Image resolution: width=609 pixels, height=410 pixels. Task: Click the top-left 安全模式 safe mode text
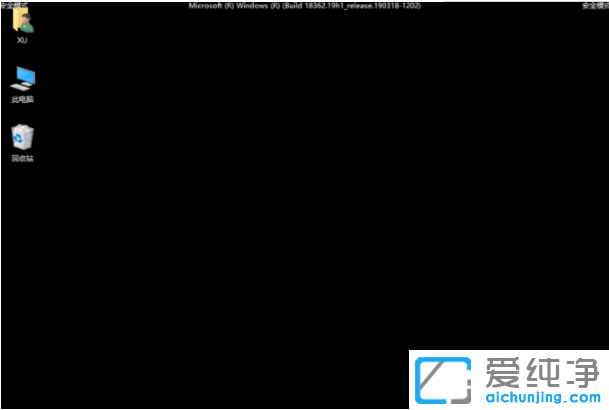pyautogui.click(x=13, y=5)
